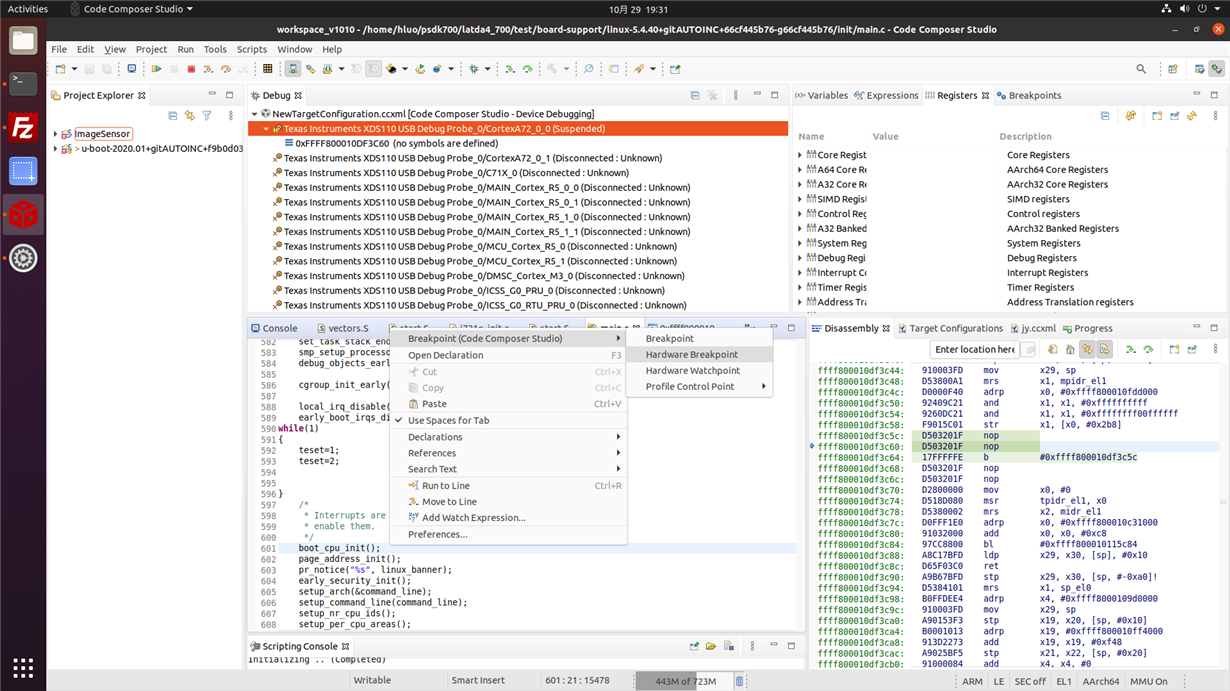This screenshot has height=691, width=1230.
Task: Click the green Resume debug icon
Action: tap(156, 69)
